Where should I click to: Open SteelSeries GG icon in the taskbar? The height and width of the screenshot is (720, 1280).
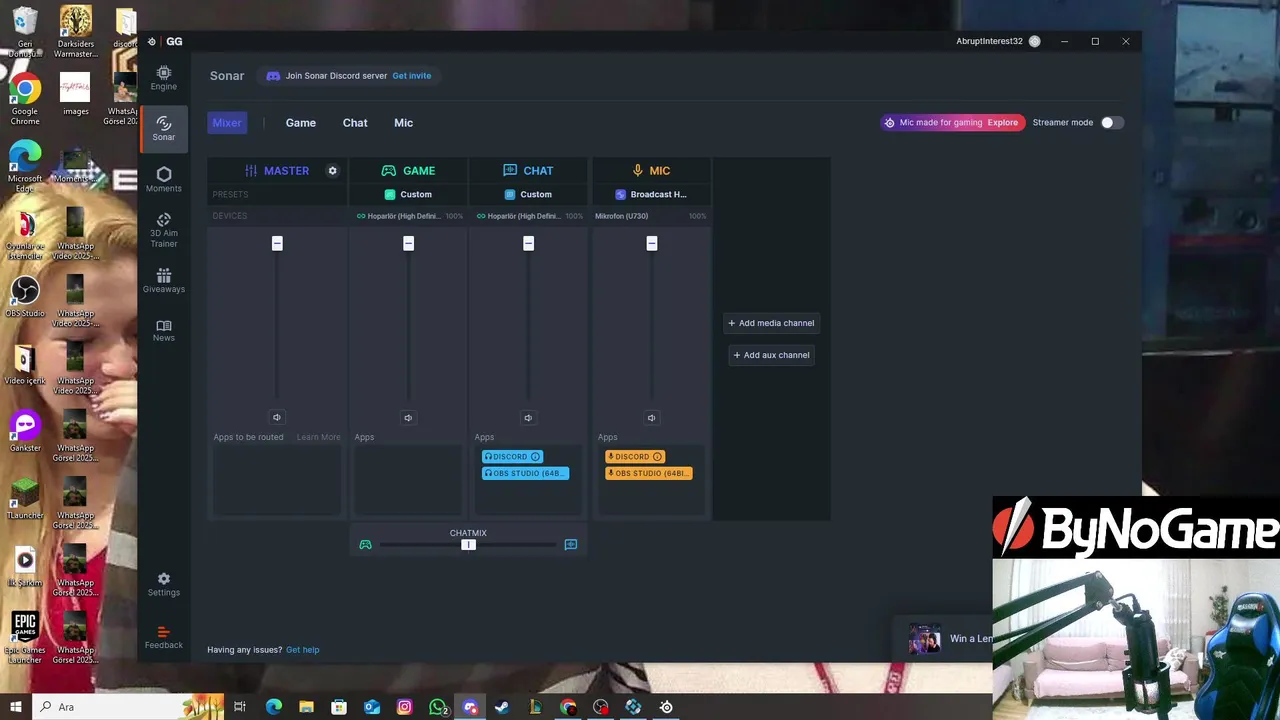click(x=666, y=707)
